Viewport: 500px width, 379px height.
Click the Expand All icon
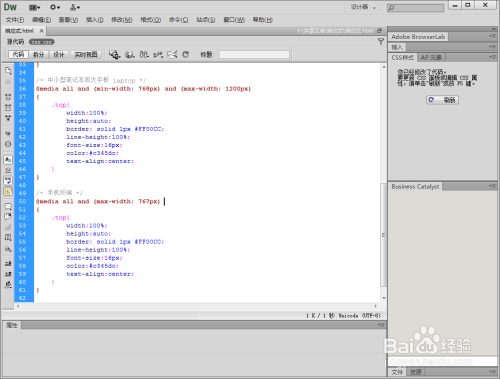click(x=8, y=118)
